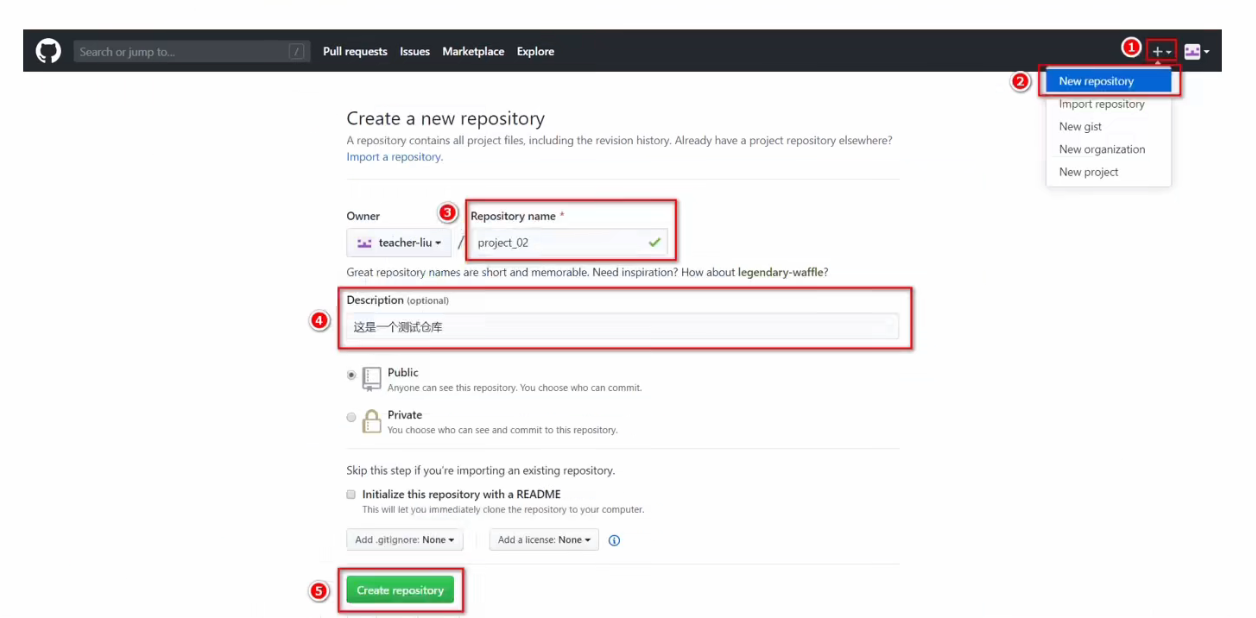Viewport: 1256px width, 618px height.
Task: Open the user avatar menu
Action: pyautogui.click(x=1197, y=51)
